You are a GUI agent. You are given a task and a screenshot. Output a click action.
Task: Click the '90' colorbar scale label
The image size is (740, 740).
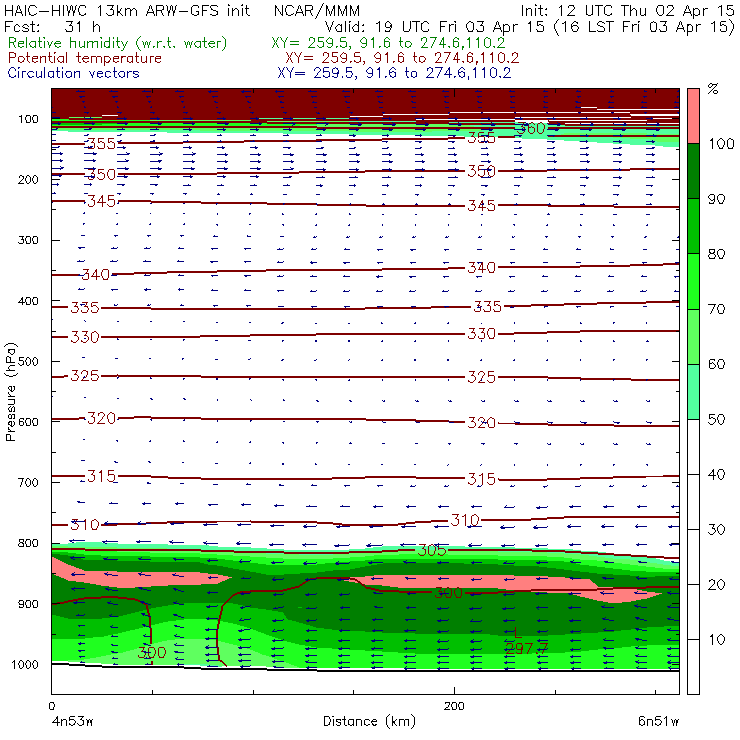tap(716, 199)
